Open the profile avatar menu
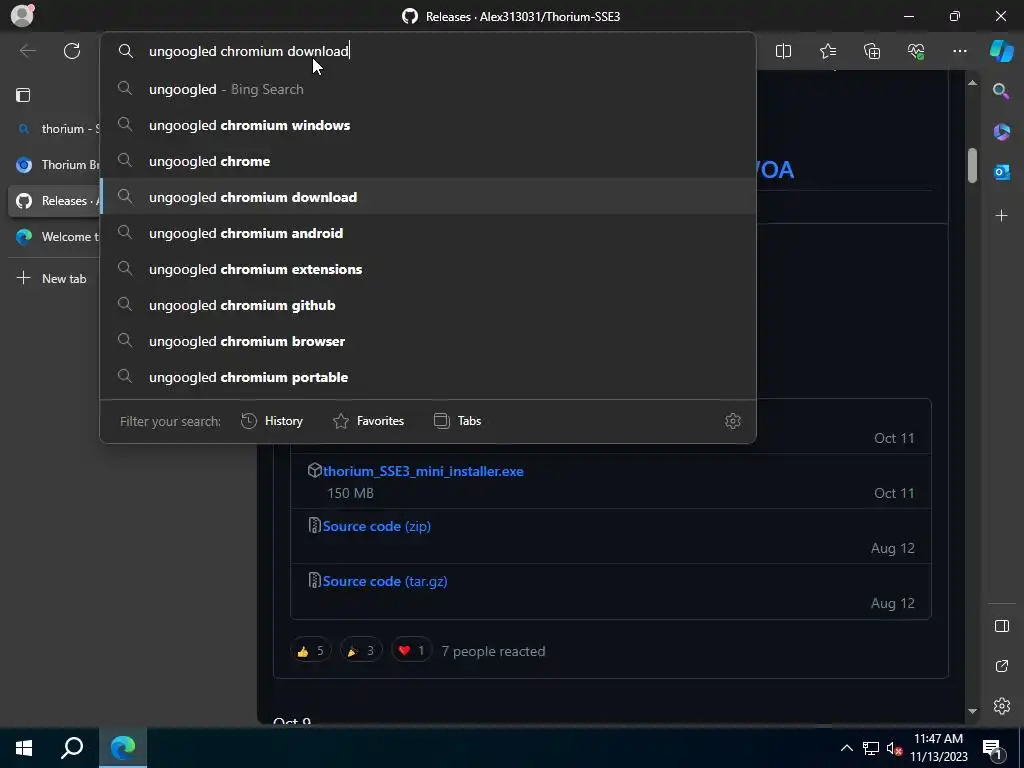The height and width of the screenshot is (768, 1024). point(22,16)
